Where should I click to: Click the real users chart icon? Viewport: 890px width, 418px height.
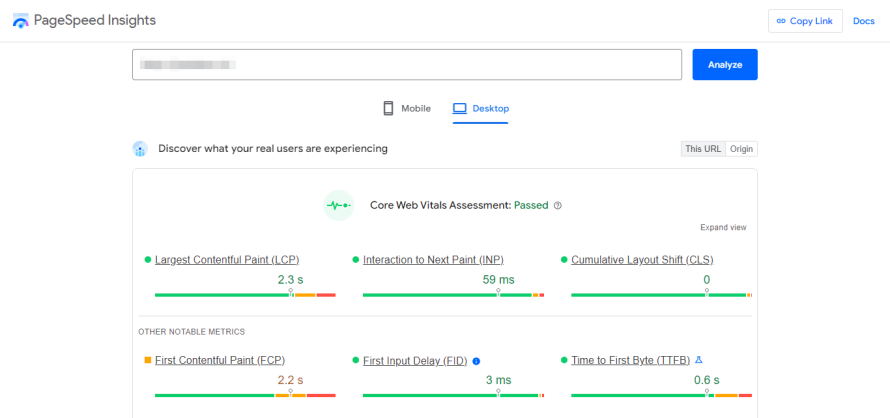140,149
